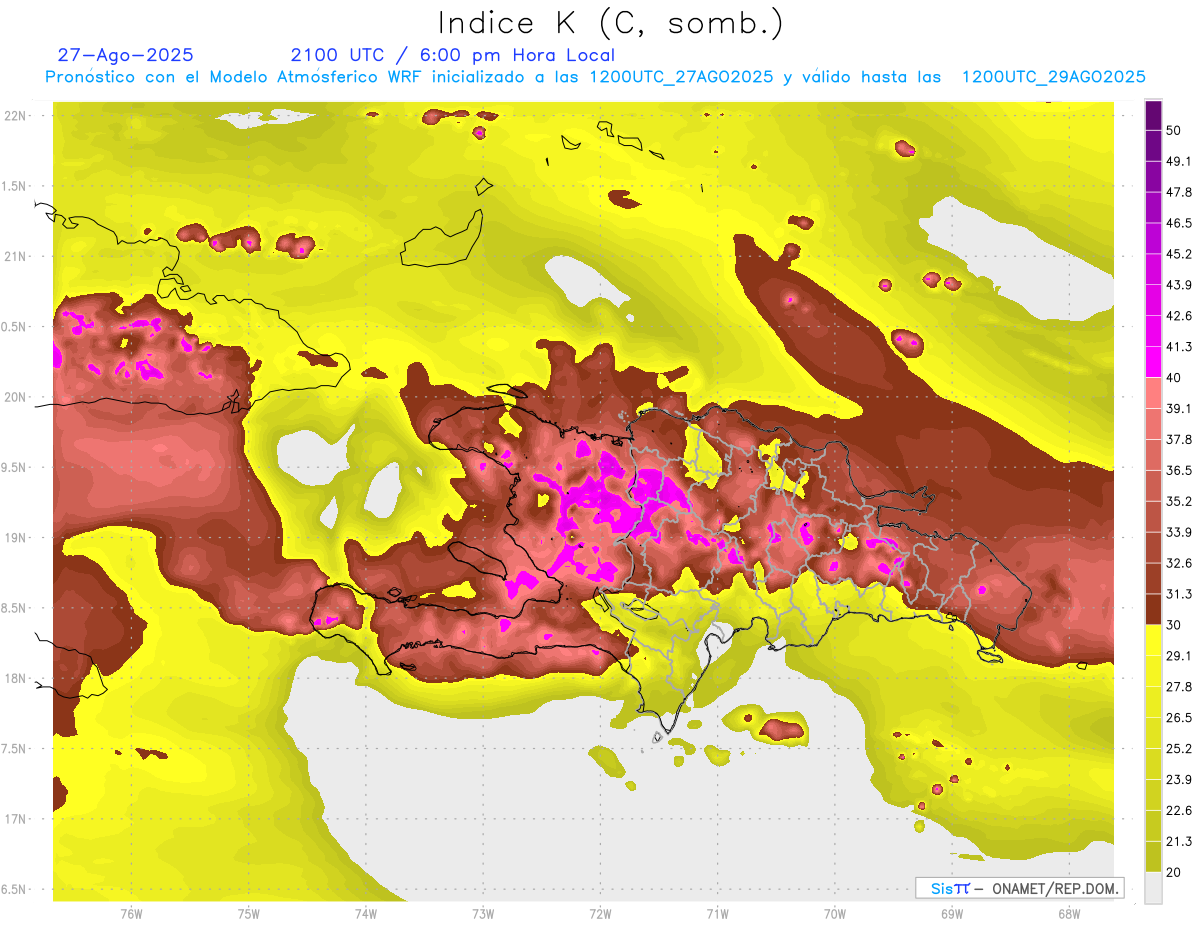Click the date '27-Ago-2025'

click(126, 55)
